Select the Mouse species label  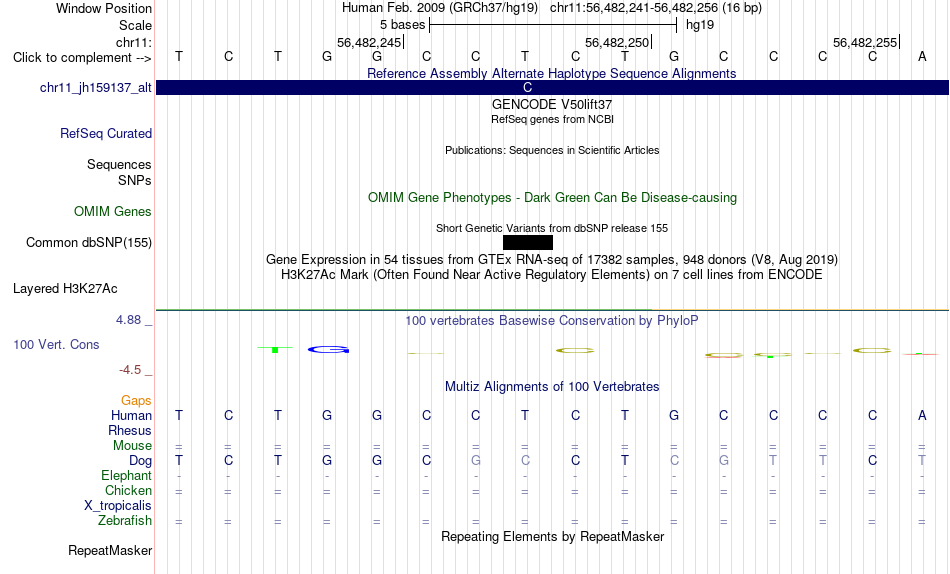tap(133, 446)
